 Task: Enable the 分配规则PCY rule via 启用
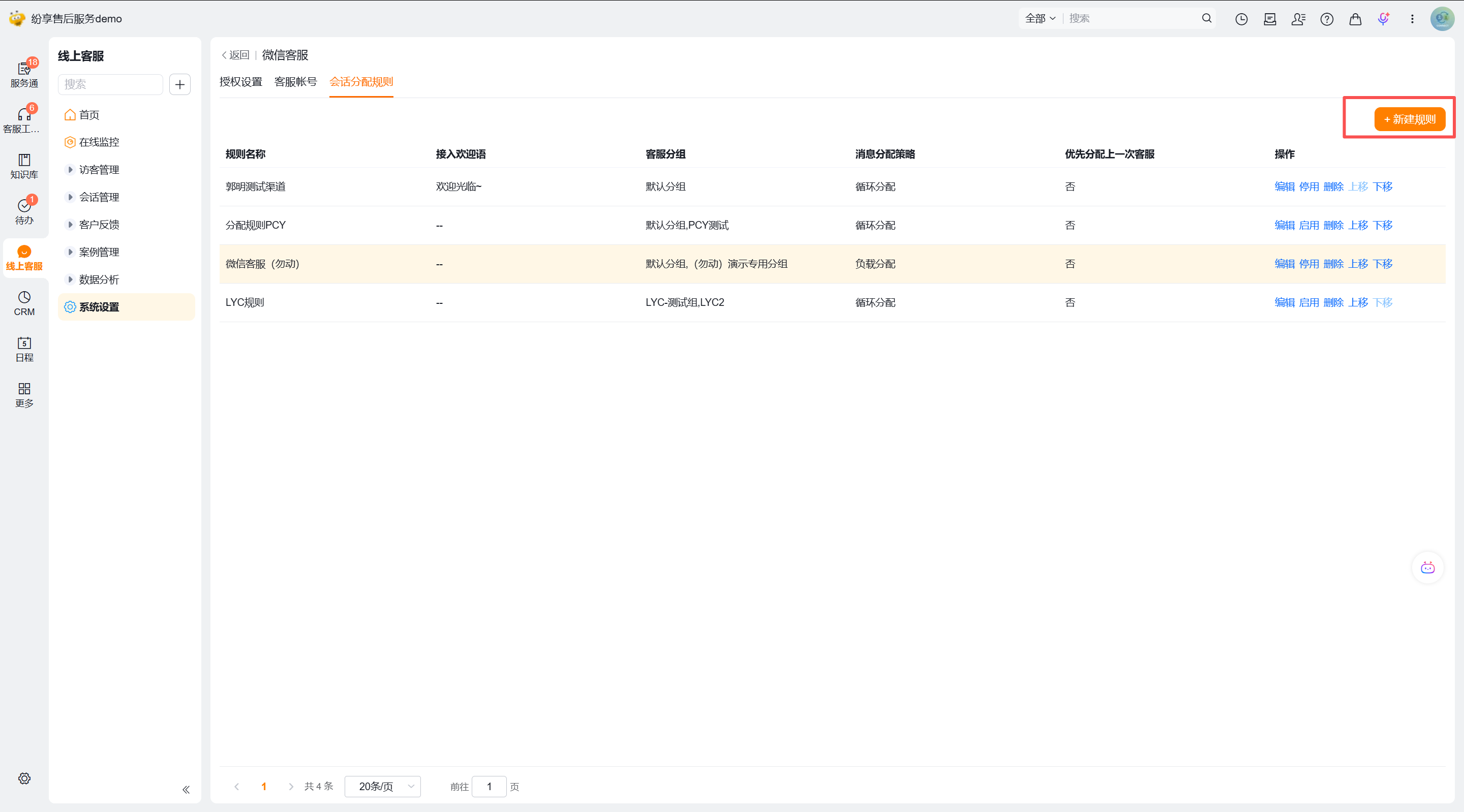tap(1308, 225)
